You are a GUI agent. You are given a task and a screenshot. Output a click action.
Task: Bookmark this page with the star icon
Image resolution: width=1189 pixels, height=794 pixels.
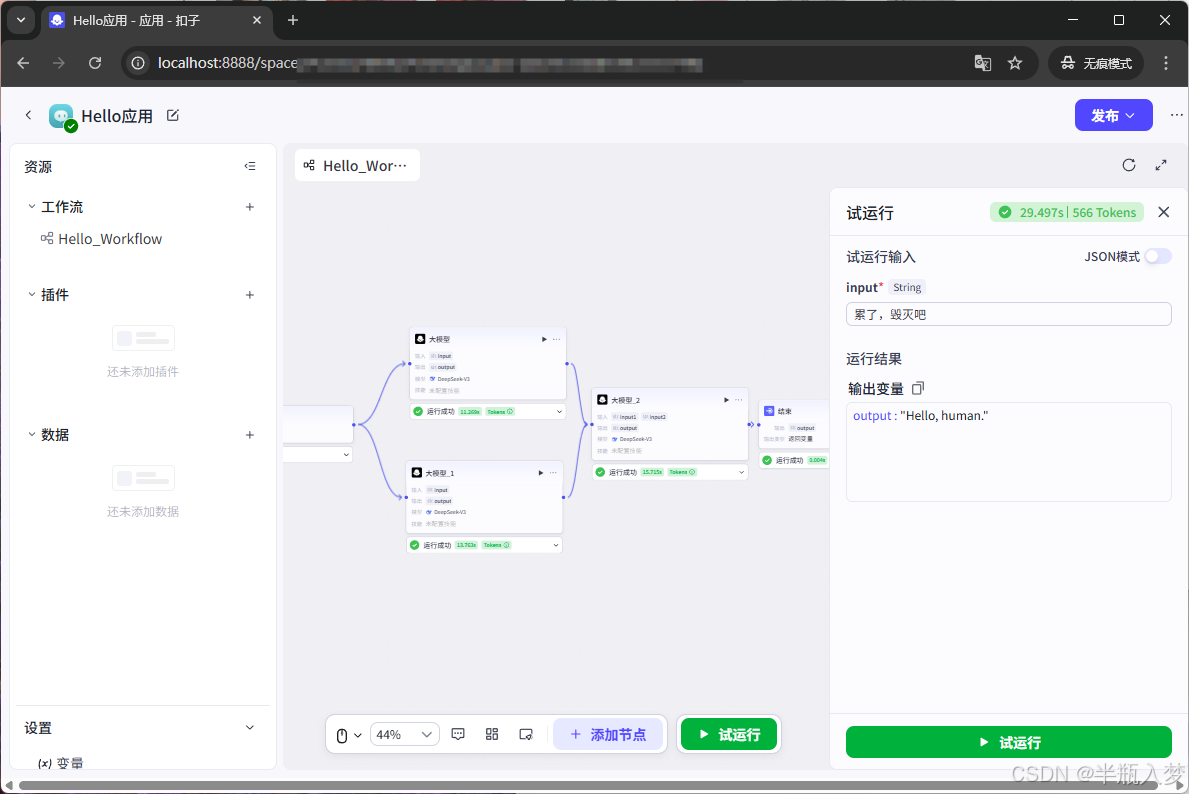1015,63
